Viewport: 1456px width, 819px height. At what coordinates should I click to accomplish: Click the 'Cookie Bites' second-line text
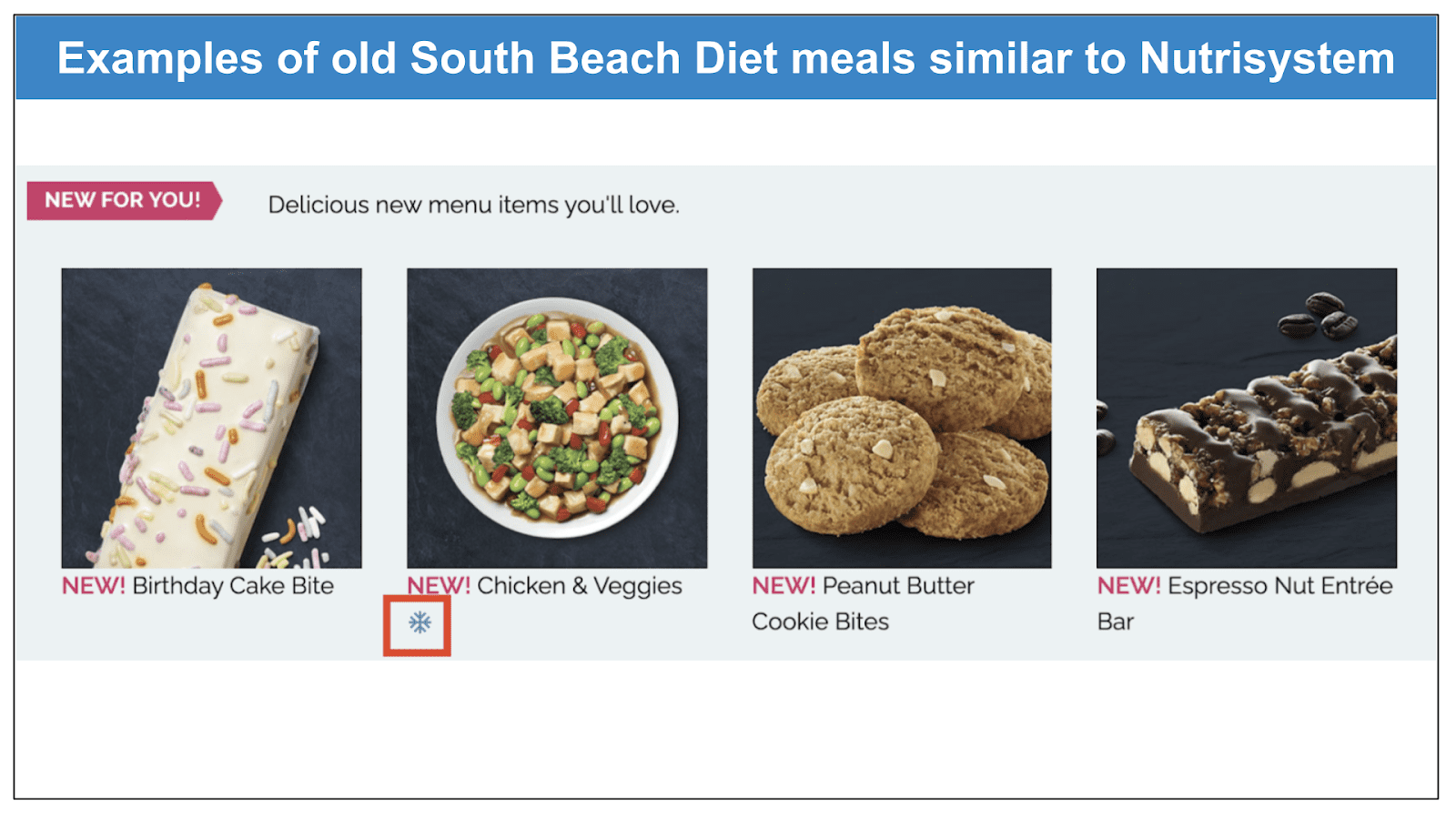820,622
